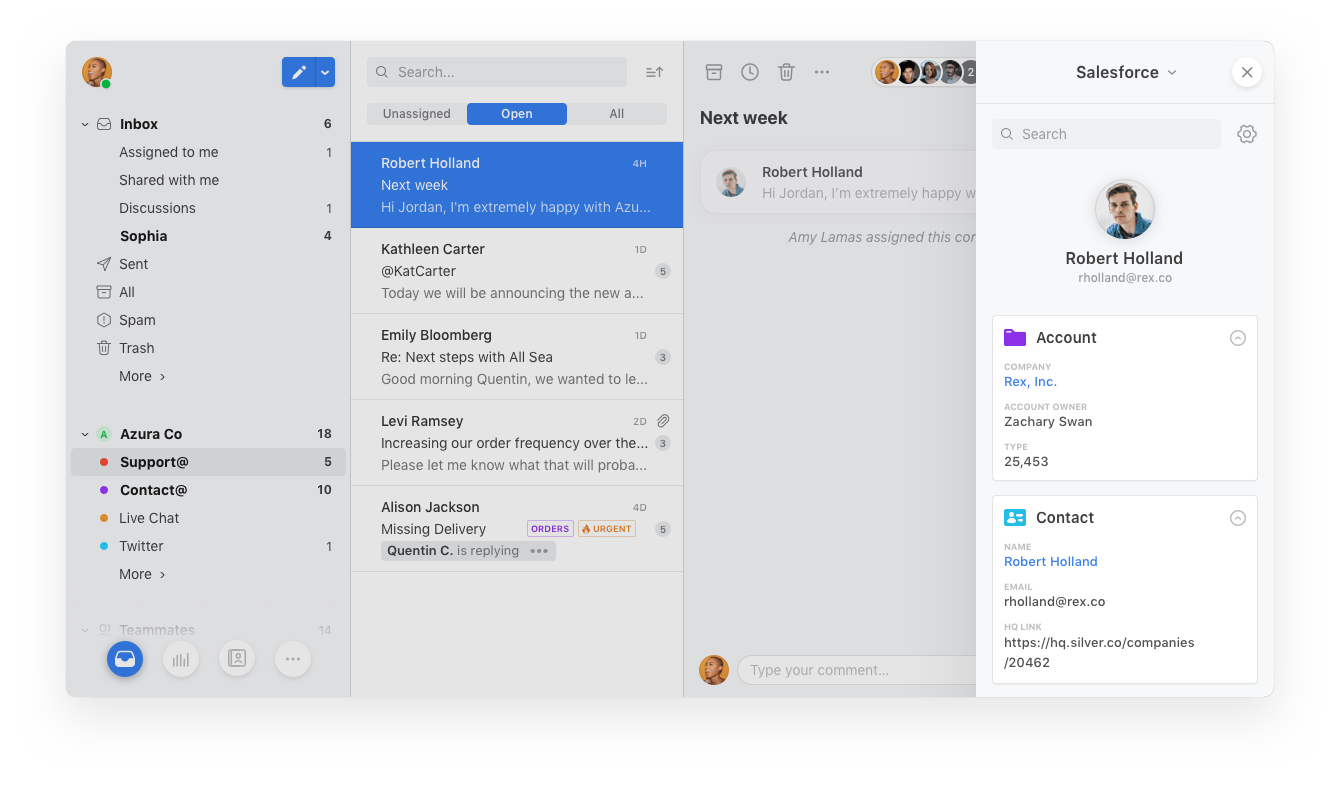Screen dimensions: 1340x788
Task: Snooze the conversation with the clock icon
Action: click(x=750, y=71)
